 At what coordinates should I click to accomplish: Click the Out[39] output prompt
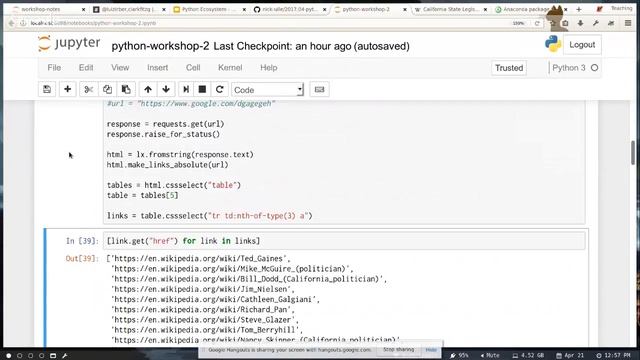click(x=82, y=258)
